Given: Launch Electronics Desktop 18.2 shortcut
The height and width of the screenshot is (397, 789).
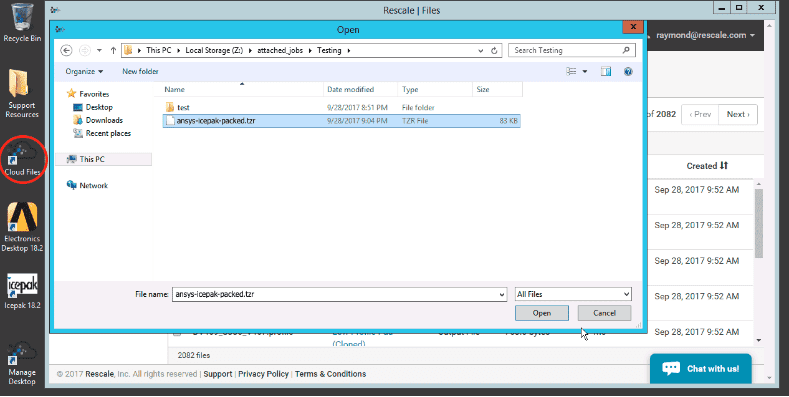Looking at the screenshot, I should coord(22,227).
